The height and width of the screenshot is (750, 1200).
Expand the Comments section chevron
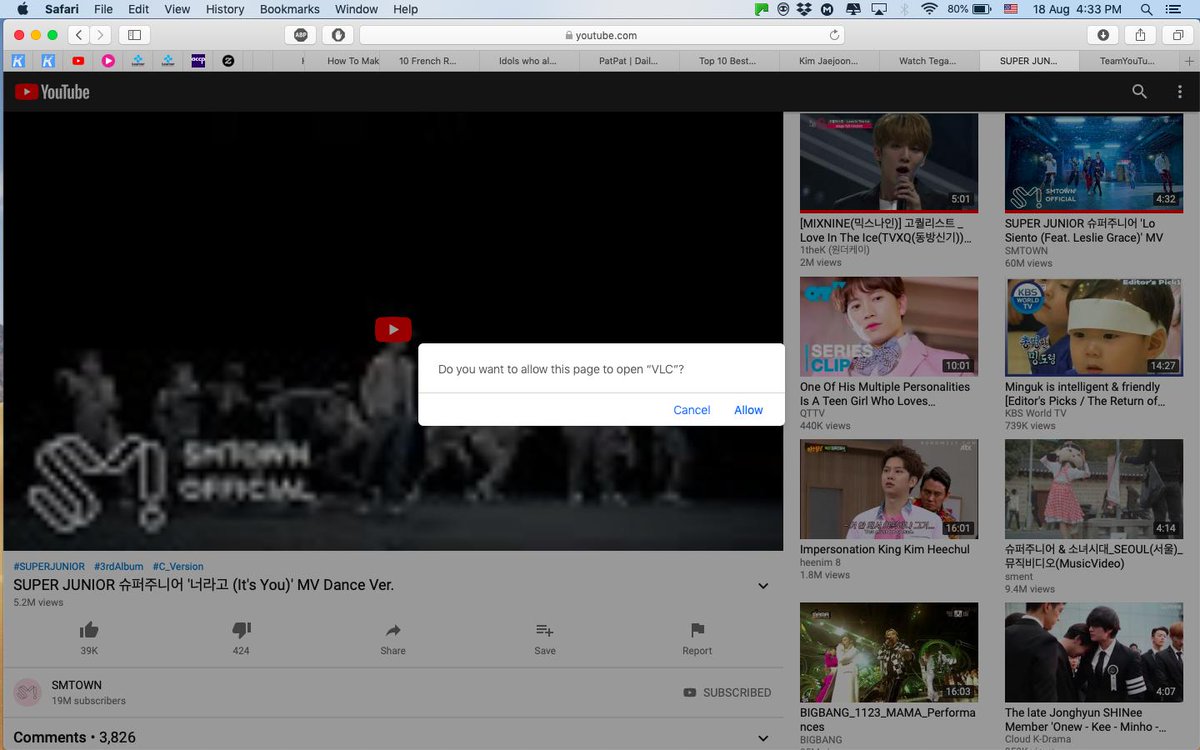pyautogui.click(x=763, y=739)
